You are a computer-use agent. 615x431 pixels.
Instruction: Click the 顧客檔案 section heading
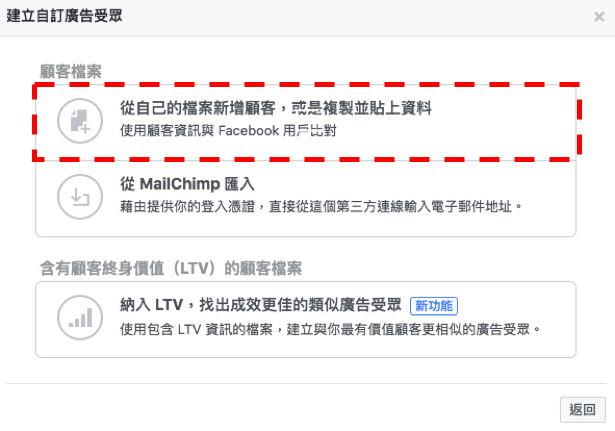[71, 72]
